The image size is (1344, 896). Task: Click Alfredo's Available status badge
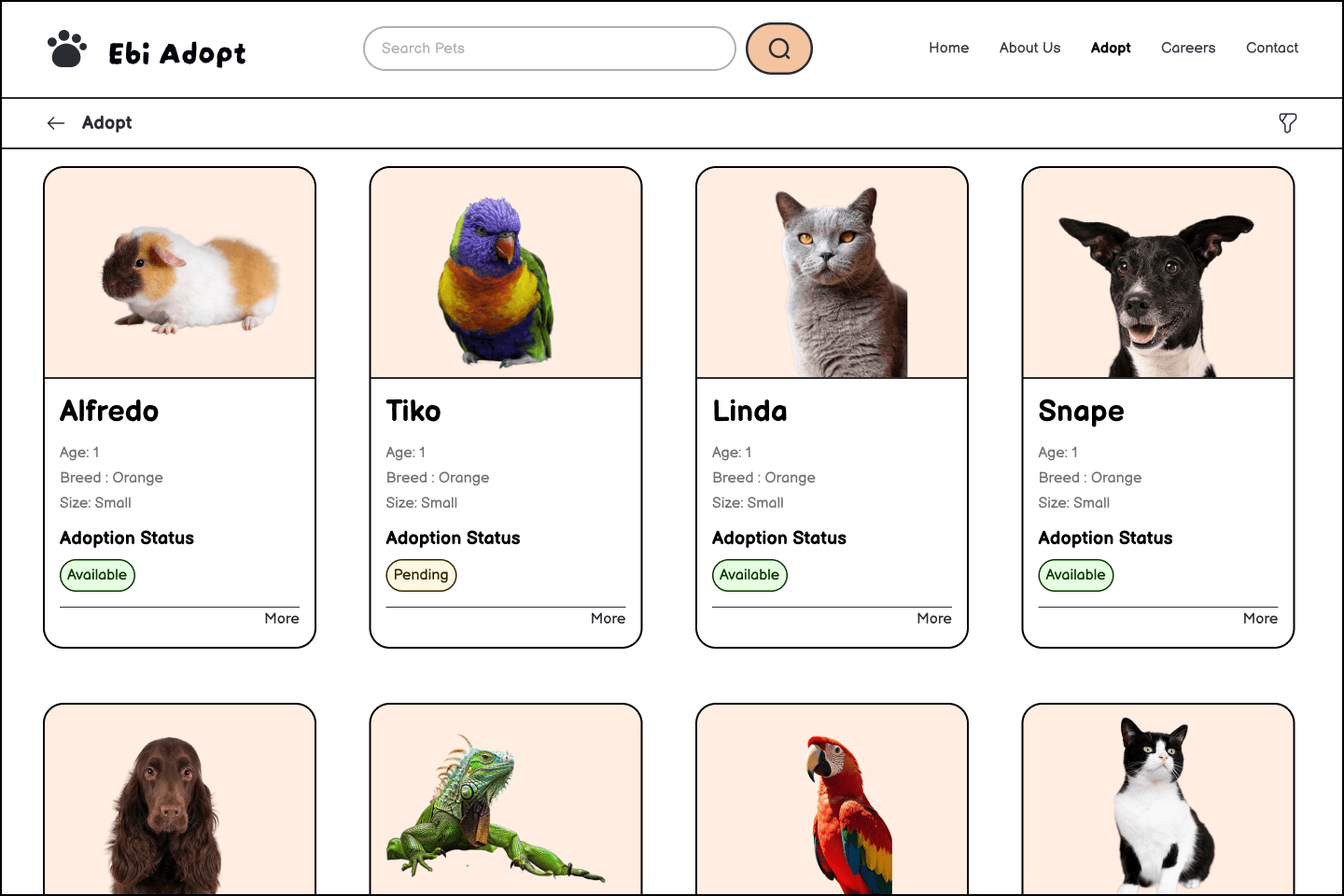point(97,575)
